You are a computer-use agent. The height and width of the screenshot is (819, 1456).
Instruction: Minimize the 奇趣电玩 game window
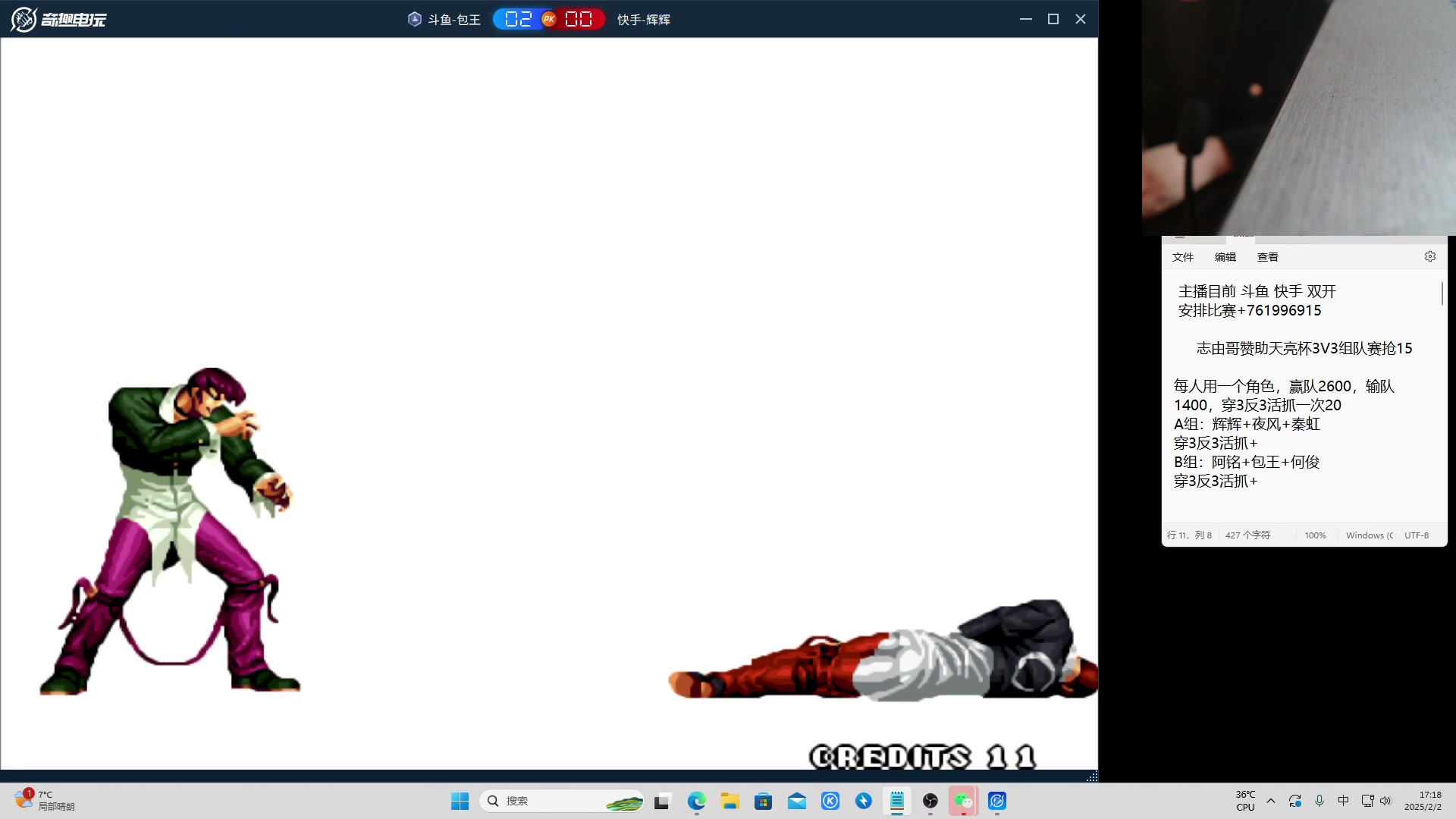click(1026, 19)
